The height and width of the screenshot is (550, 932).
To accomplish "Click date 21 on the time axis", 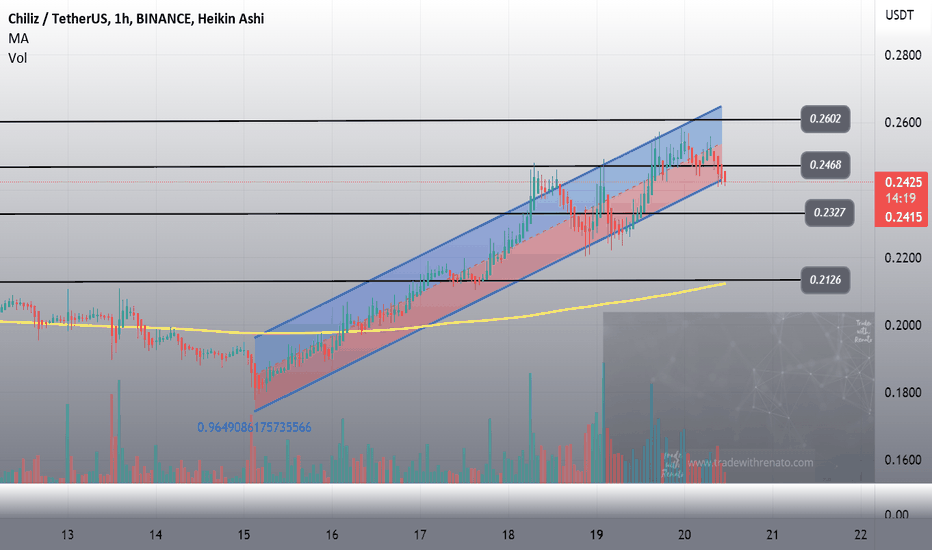I will pos(772,535).
